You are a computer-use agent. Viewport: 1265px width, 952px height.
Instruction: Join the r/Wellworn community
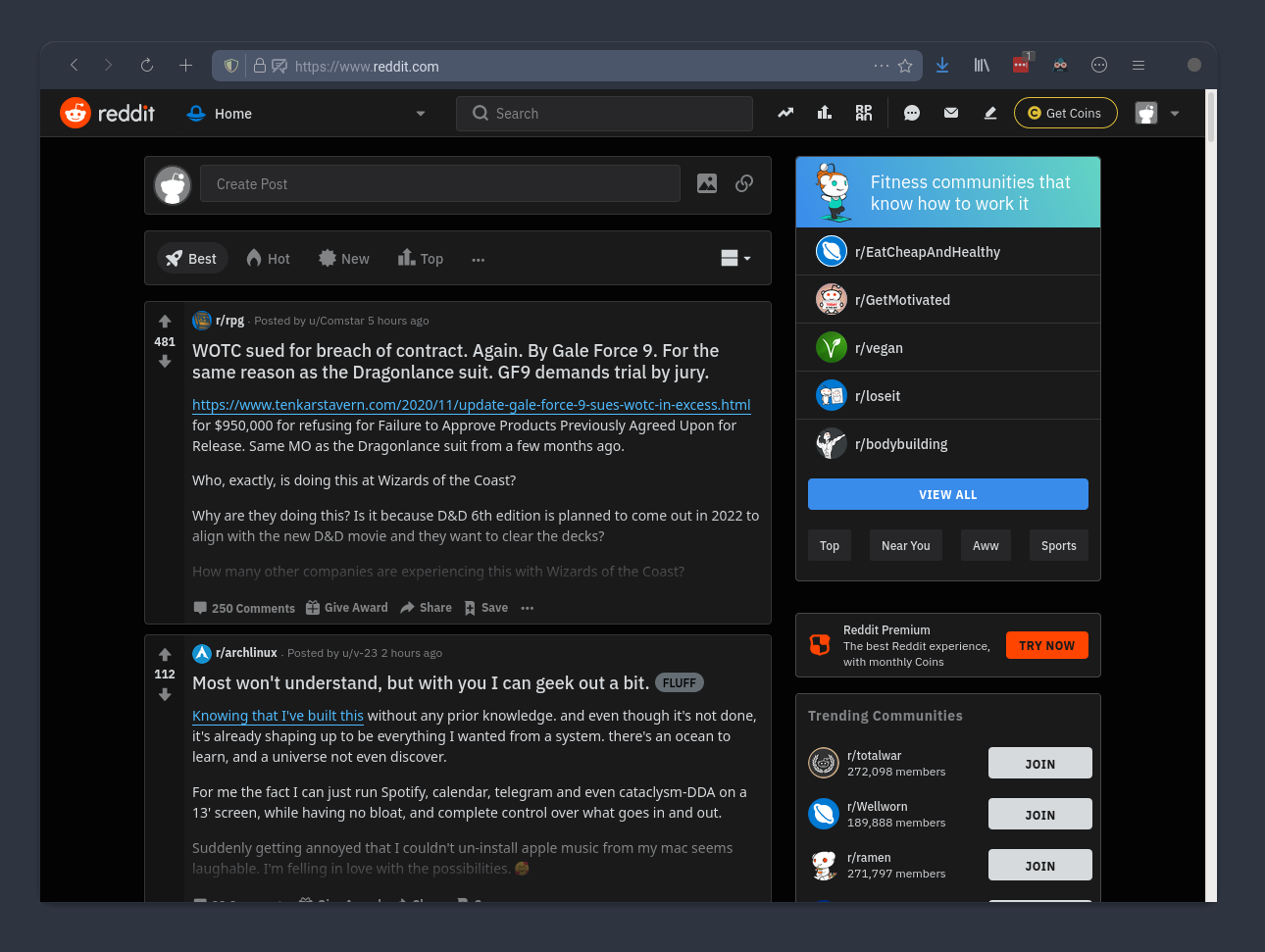[x=1040, y=814]
